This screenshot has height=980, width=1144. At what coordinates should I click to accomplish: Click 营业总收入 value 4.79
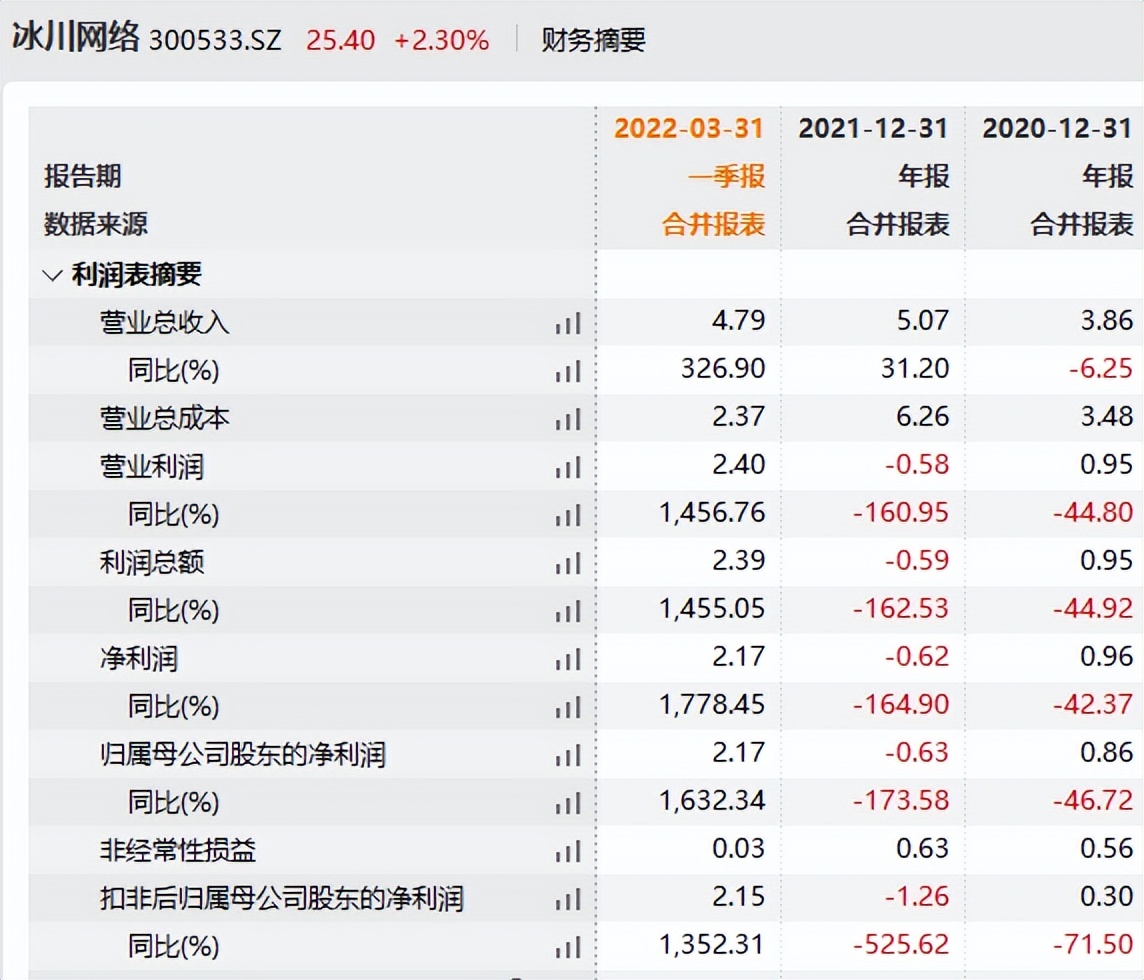coord(738,320)
